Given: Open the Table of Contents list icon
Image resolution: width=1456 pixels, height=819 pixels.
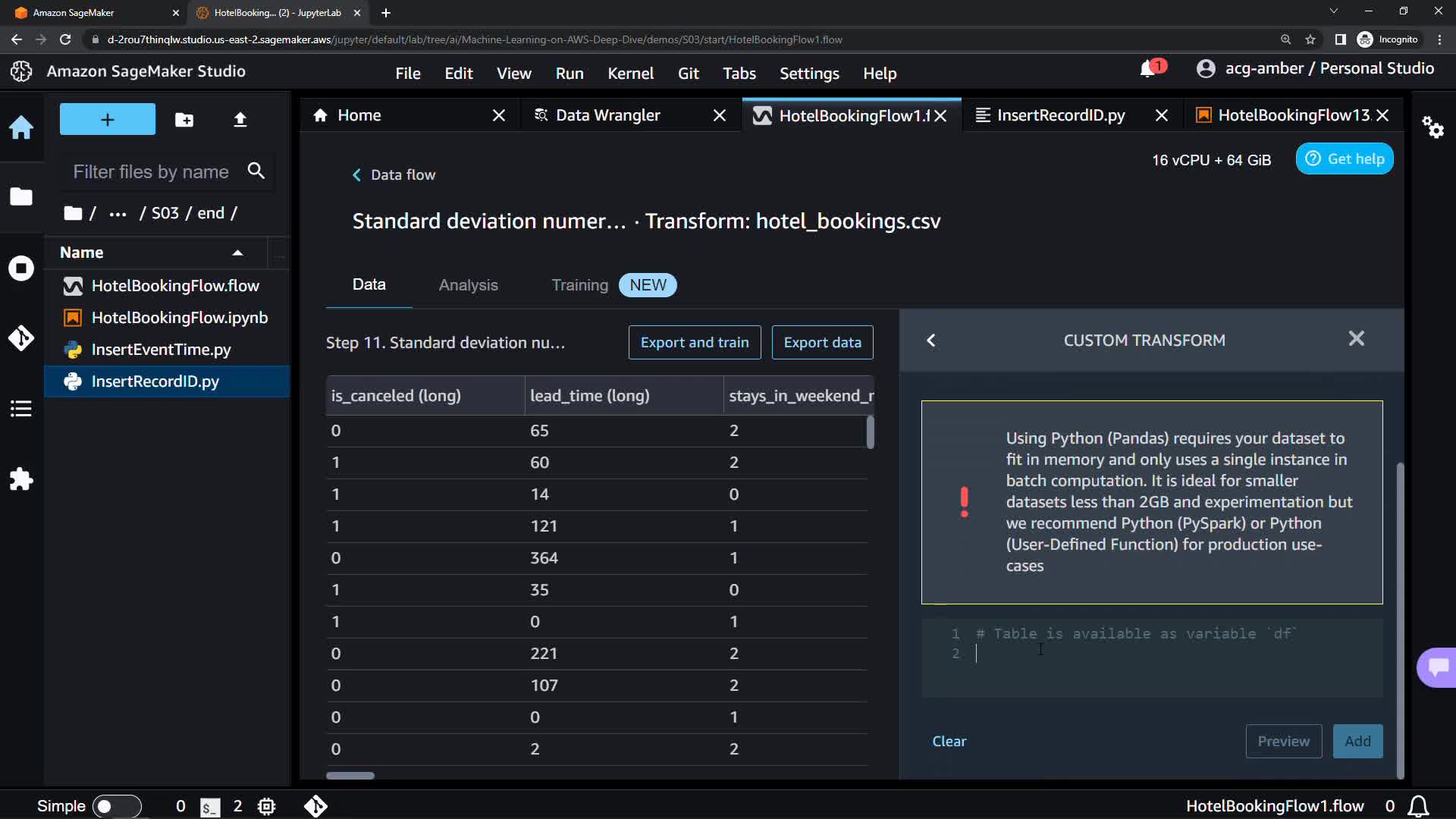Looking at the screenshot, I should click(x=21, y=409).
